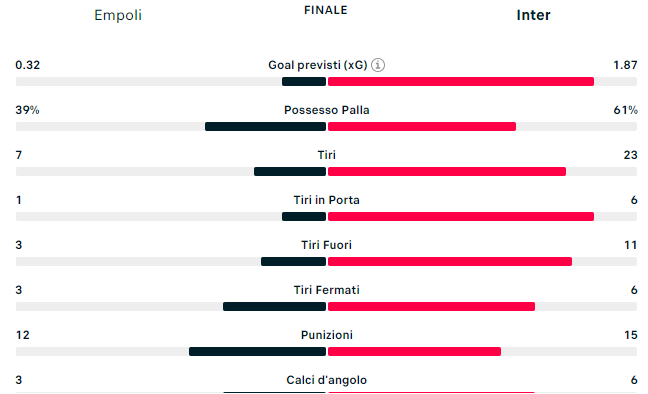Viewport: 648px width, 394px height.
Task: Click the FINALE match status label
Action: [326, 10]
